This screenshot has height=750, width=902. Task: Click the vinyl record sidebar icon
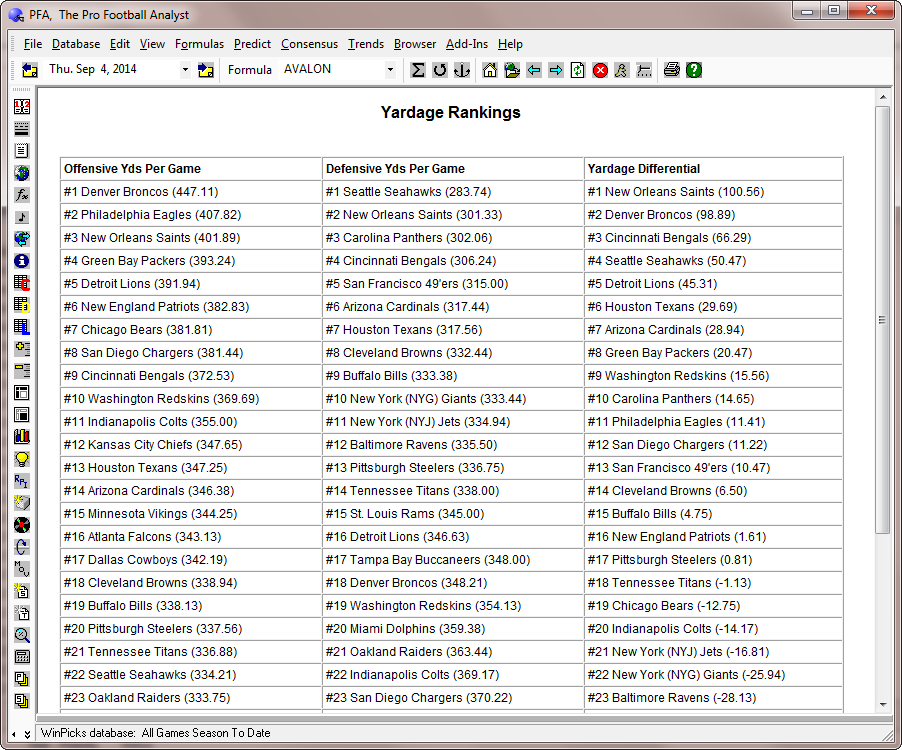pos(22,525)
